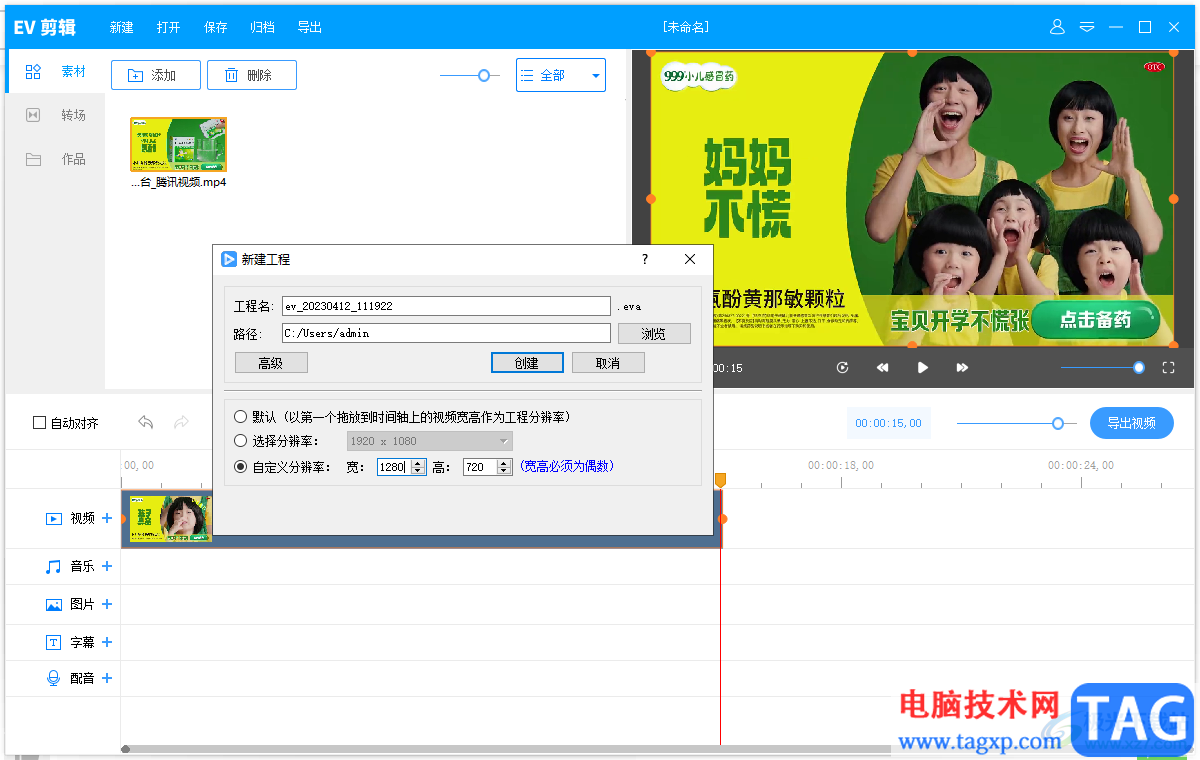Click the 打开 menu item
Image resolution: width=1200 pixels, height=760 pixels.
[169, 27]
